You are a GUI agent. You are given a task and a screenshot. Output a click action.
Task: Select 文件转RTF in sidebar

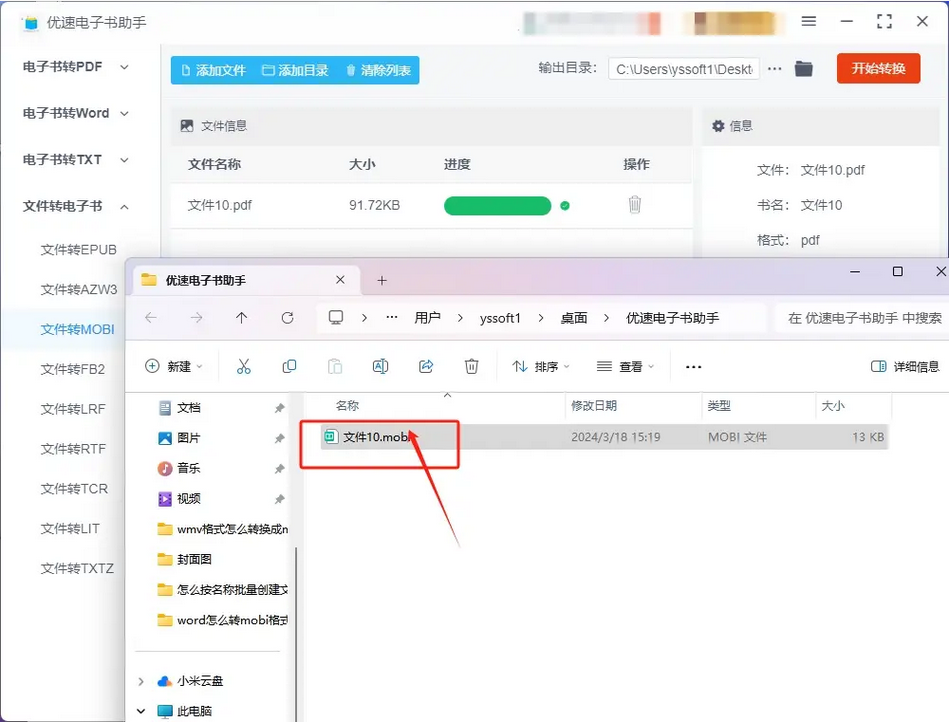[x=73, y=449]
